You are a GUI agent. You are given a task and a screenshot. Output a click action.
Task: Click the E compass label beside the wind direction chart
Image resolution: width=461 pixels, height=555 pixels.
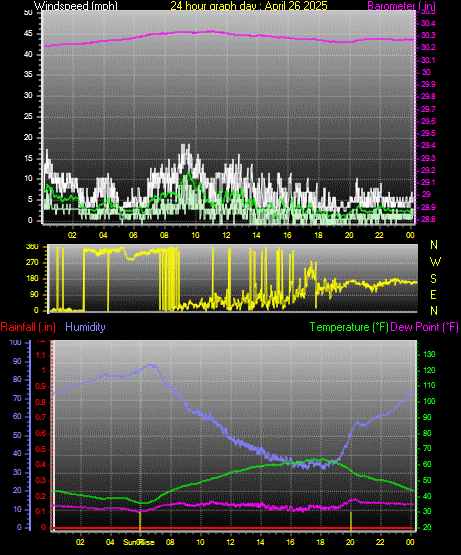(433, 294)
